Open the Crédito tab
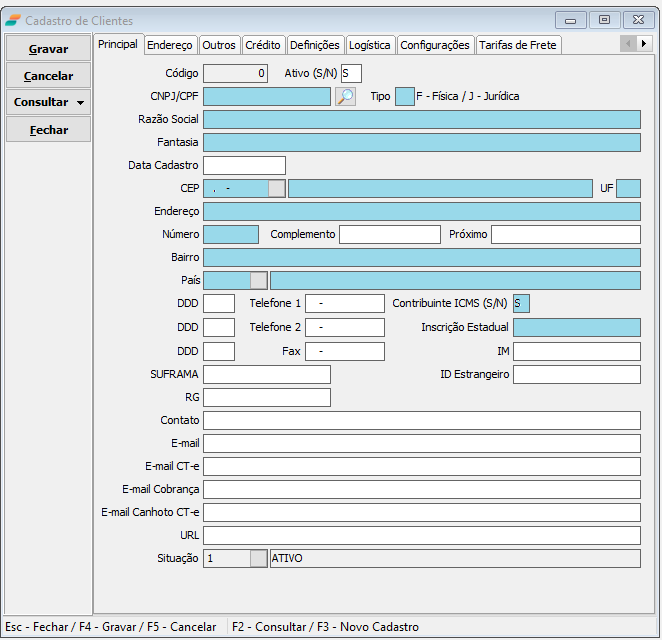This screenshot has height=640, width=662. [x=263, y=45]
